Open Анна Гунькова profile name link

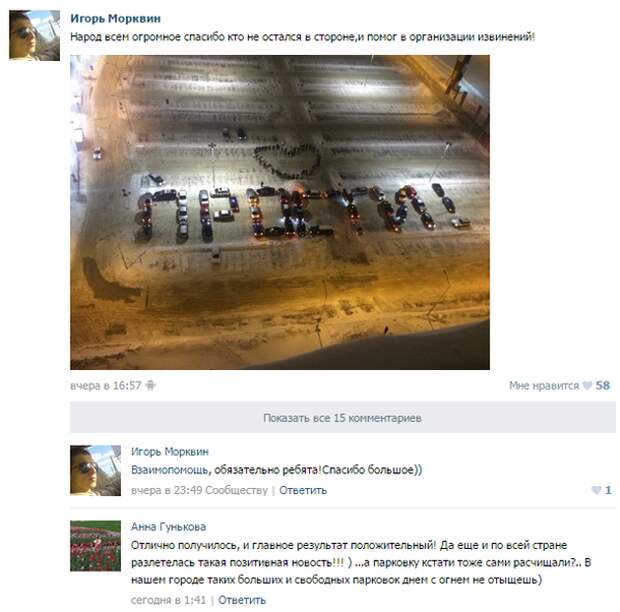click(168, 527)
